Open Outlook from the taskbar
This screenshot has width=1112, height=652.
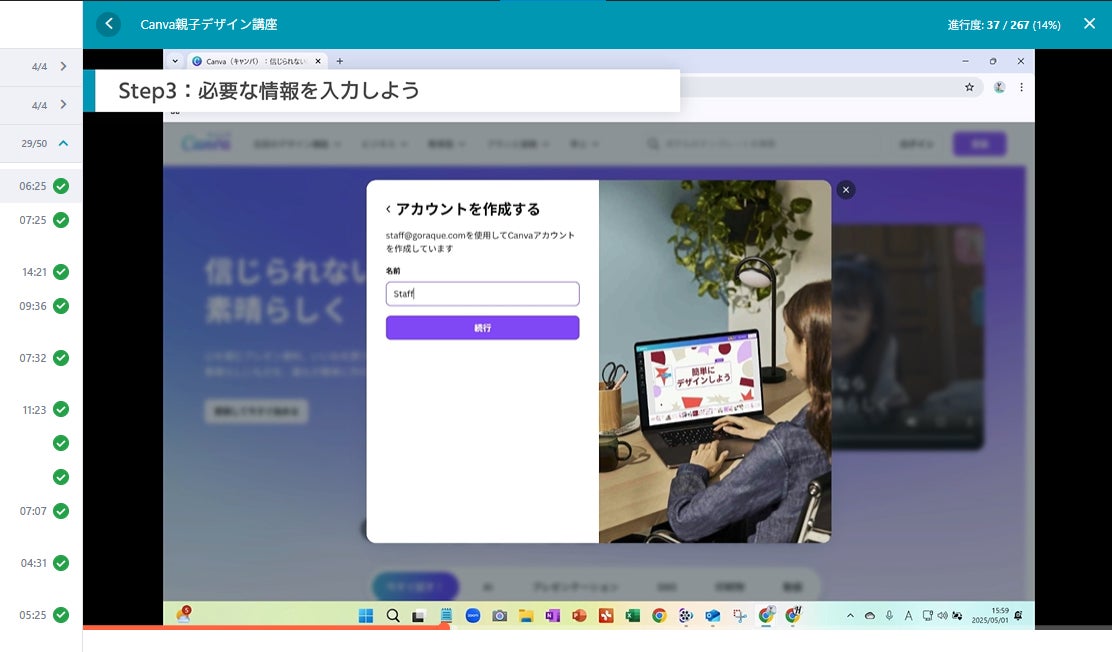(x=713, y=616)
